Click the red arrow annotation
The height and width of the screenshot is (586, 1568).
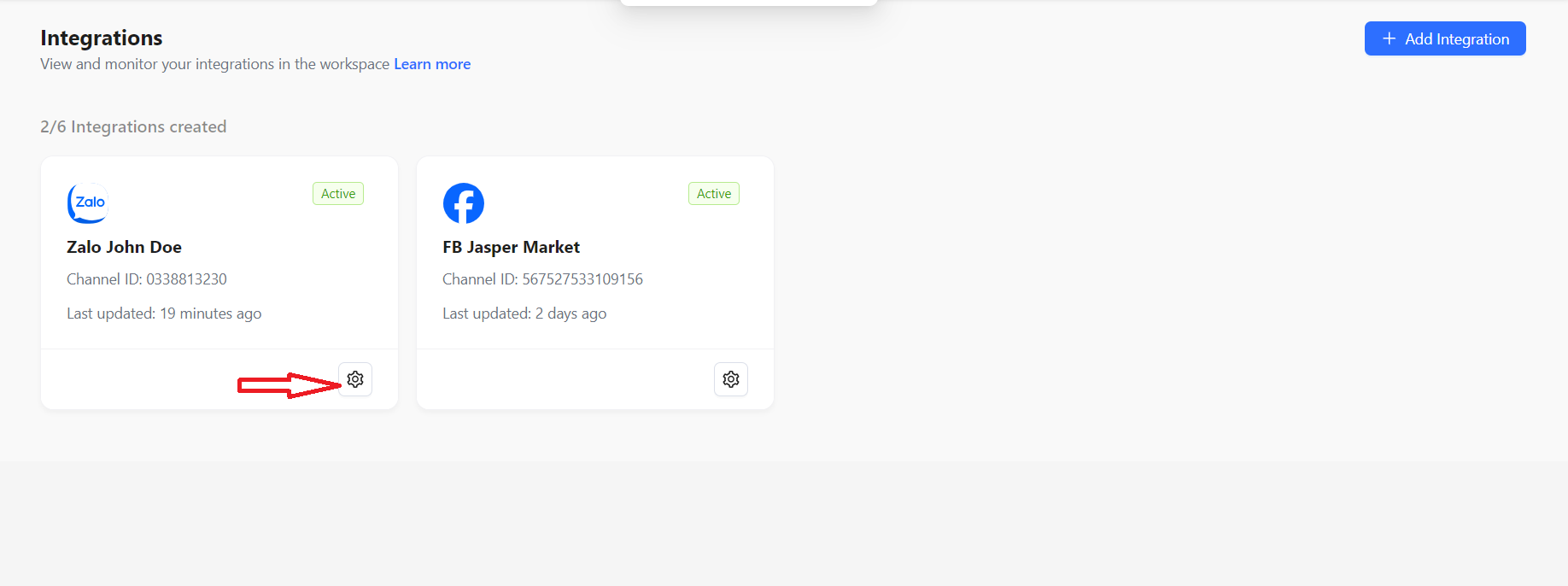coord(288,385)
